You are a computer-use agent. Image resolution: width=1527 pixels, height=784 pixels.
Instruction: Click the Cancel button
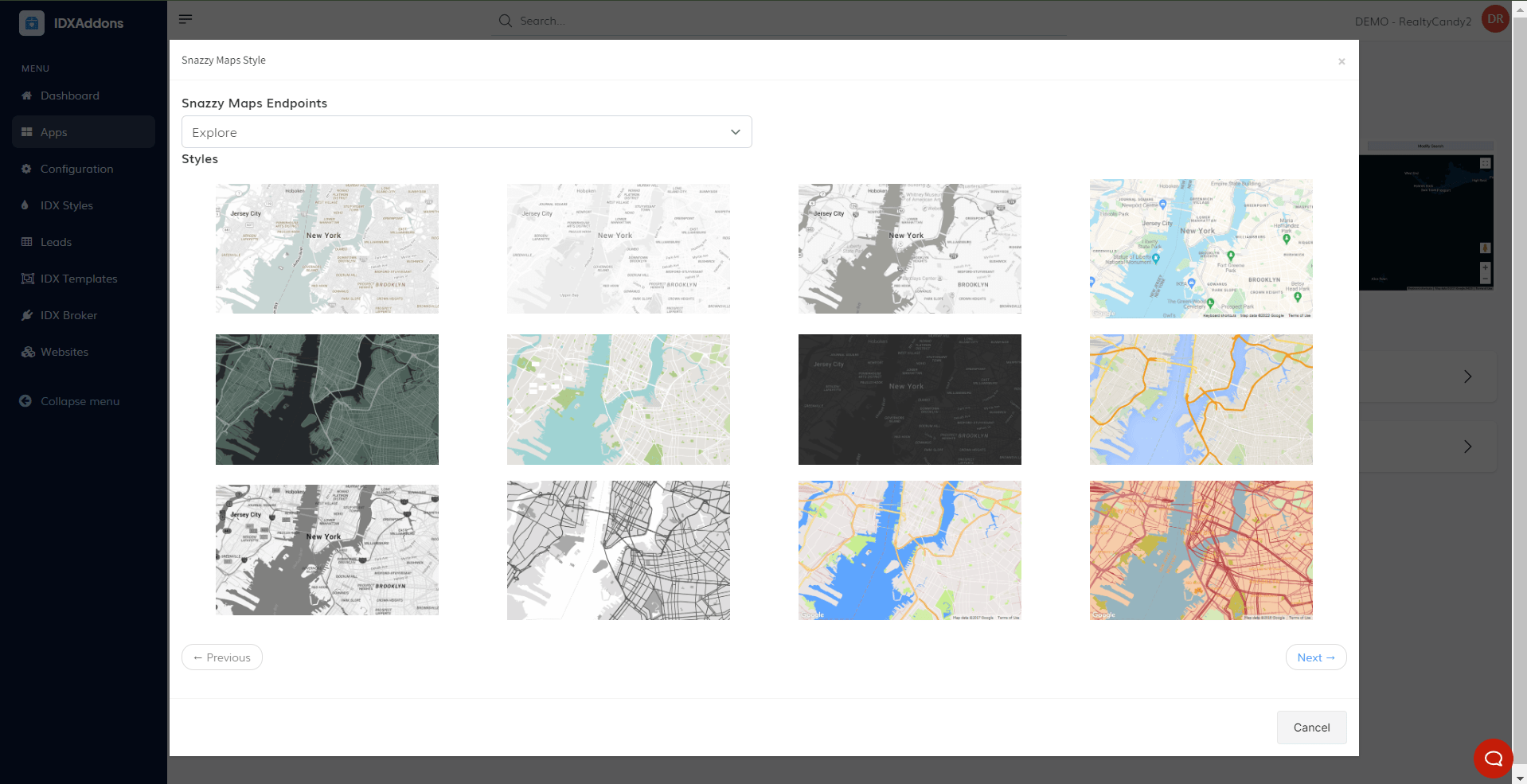[1311, 727]
